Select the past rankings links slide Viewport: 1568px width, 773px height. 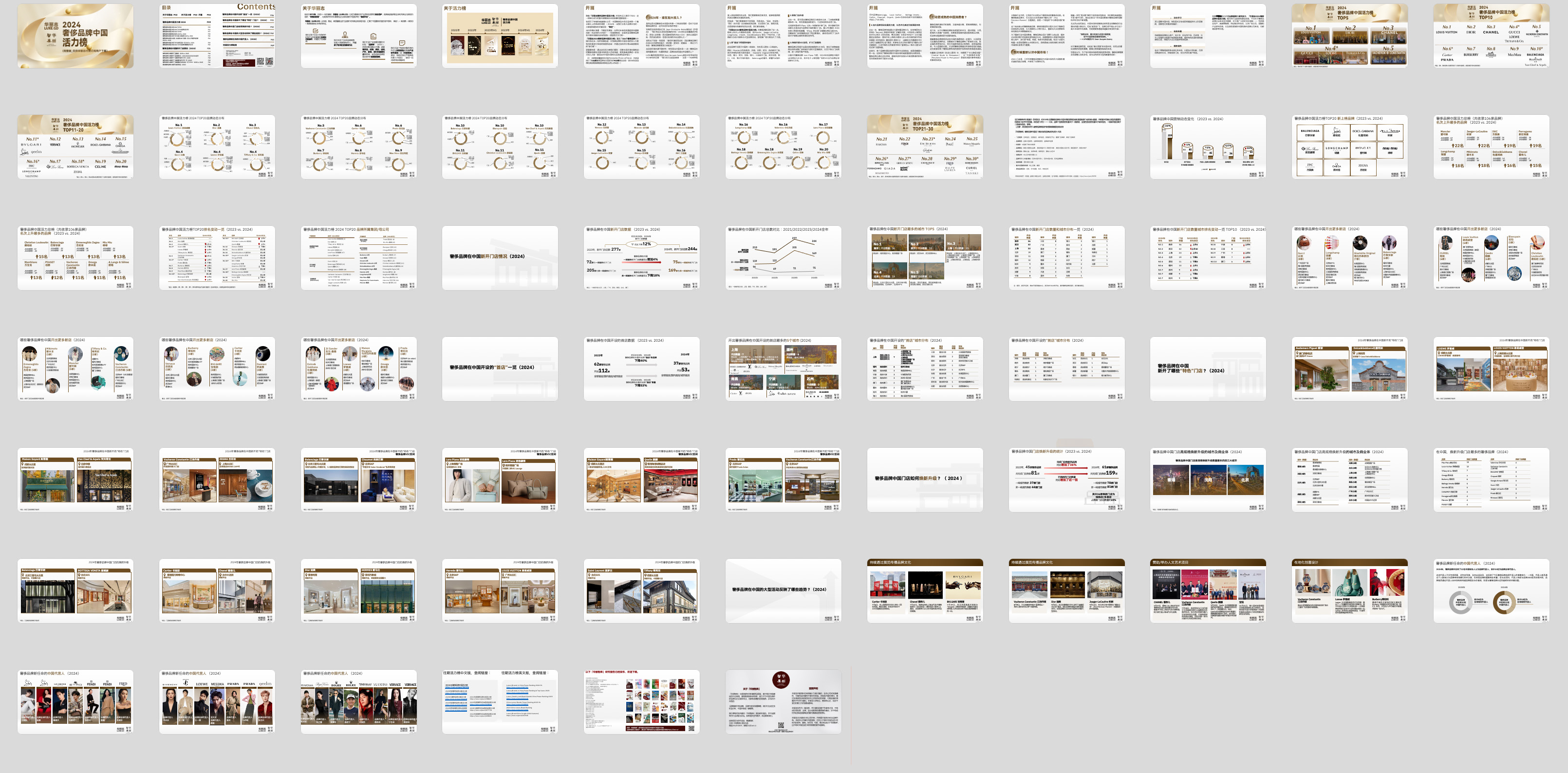coord(500,702)
